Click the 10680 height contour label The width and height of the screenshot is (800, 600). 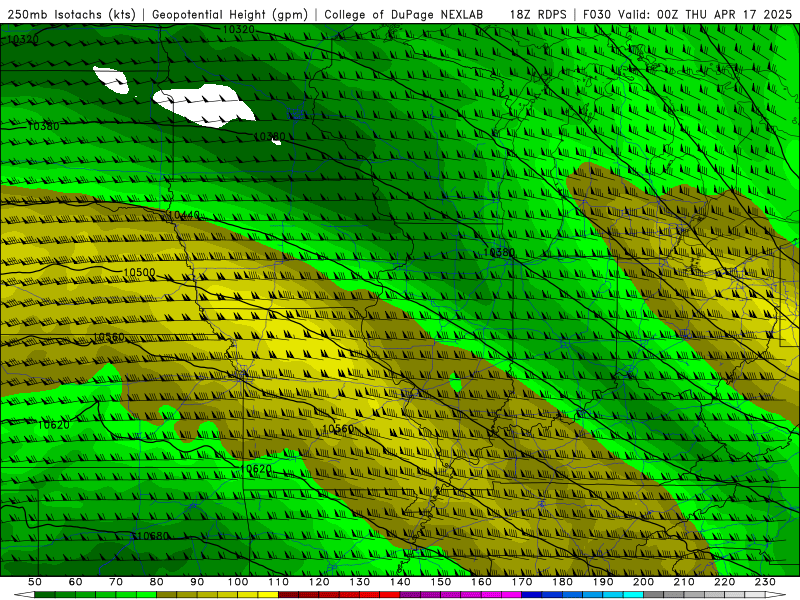[x=153, y=536]
